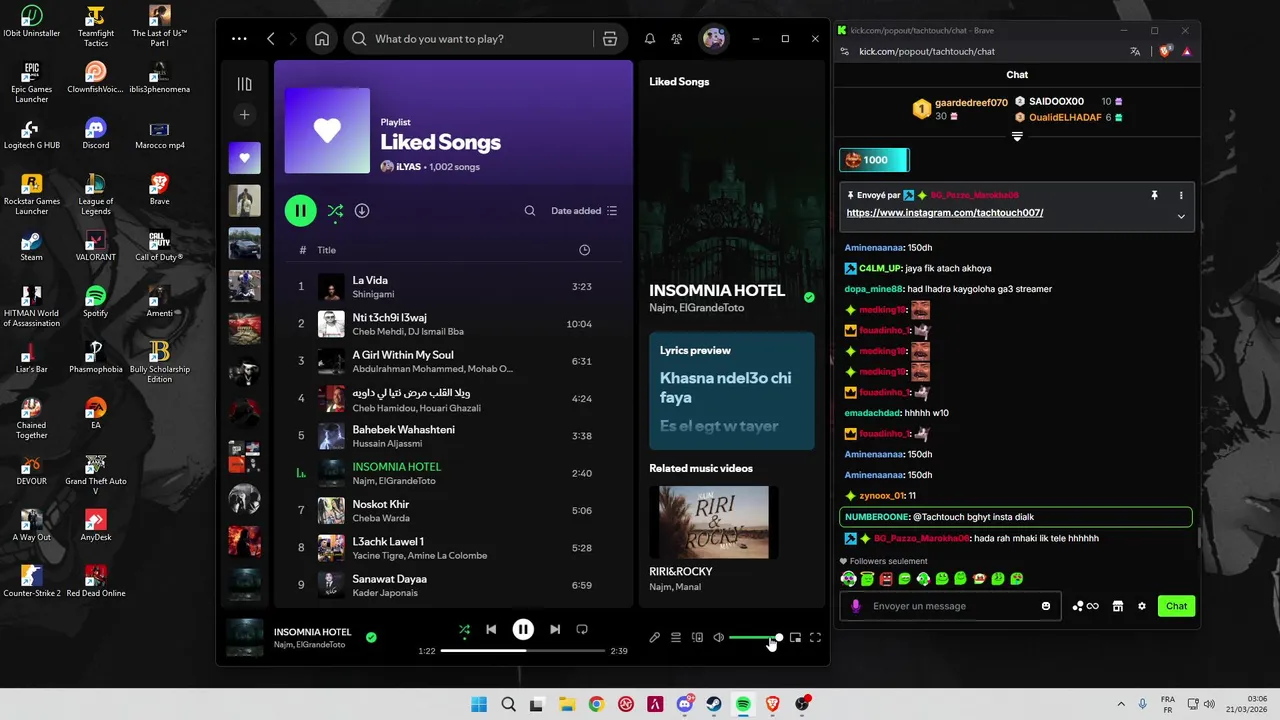Open the Windows Start menu

click(x=479, y=704)
